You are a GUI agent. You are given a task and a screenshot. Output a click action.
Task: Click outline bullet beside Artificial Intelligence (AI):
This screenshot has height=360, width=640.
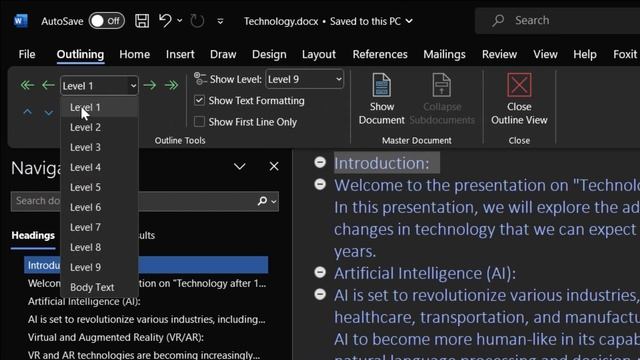click(320, 272)
